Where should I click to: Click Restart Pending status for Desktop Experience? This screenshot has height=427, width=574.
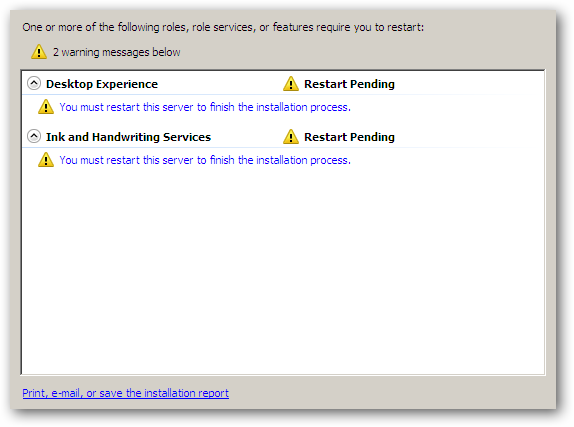349,84
